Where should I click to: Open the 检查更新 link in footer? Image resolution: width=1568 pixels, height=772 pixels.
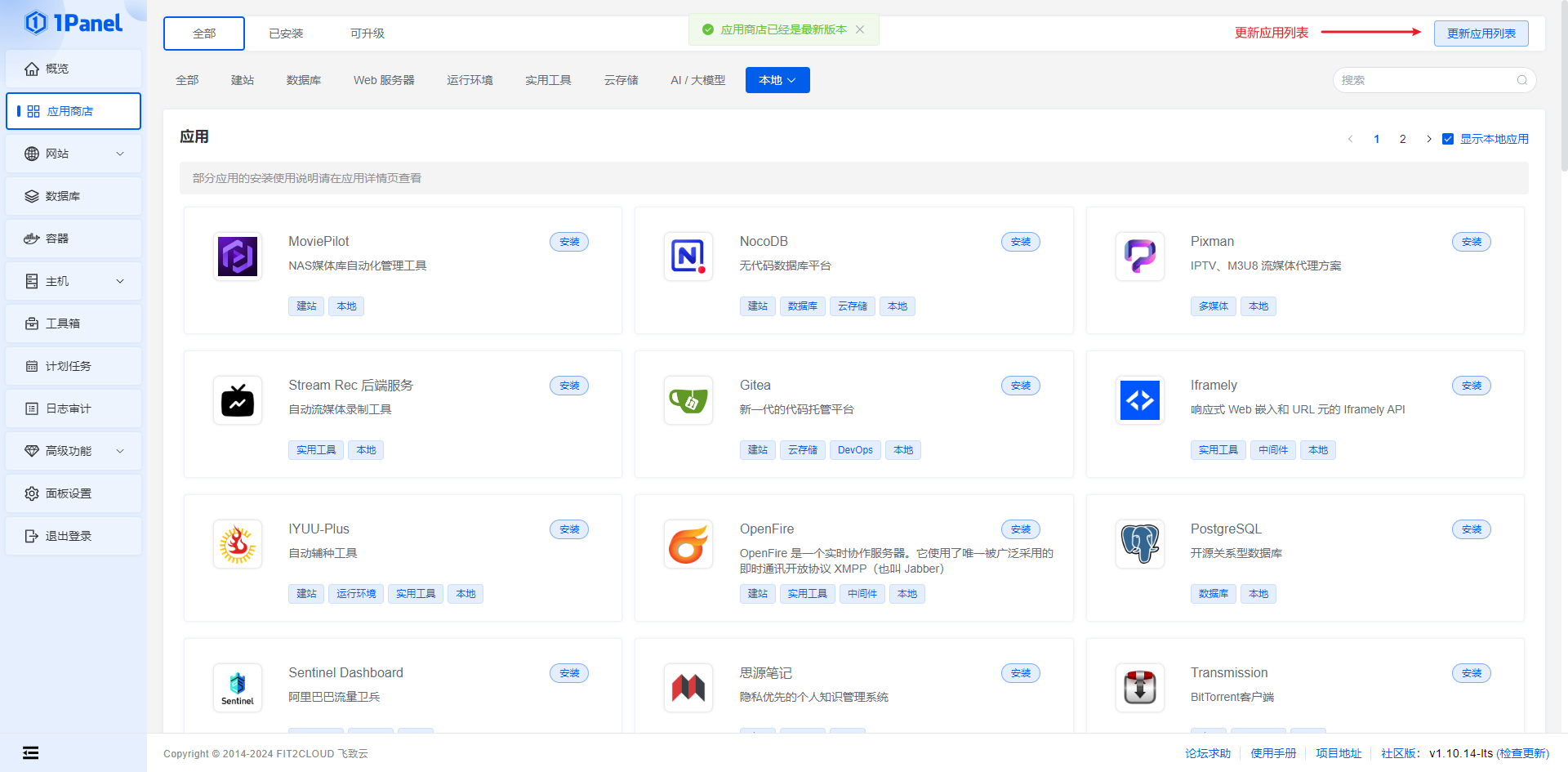[x=1522, y=753]
